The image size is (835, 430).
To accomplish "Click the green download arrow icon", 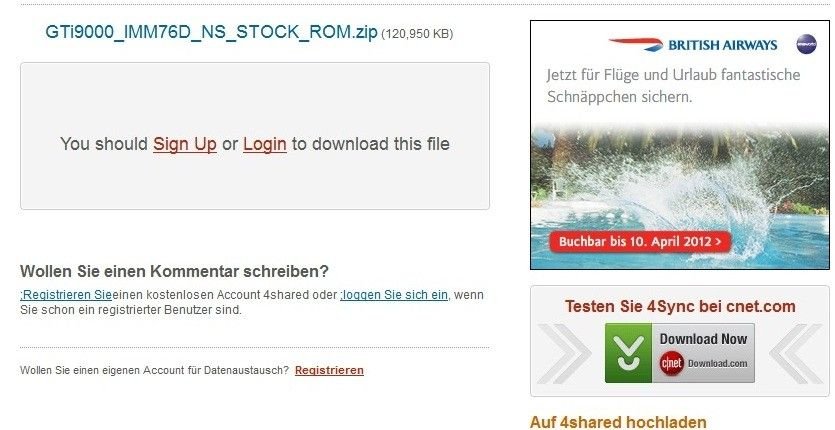I will click(628, 353).
